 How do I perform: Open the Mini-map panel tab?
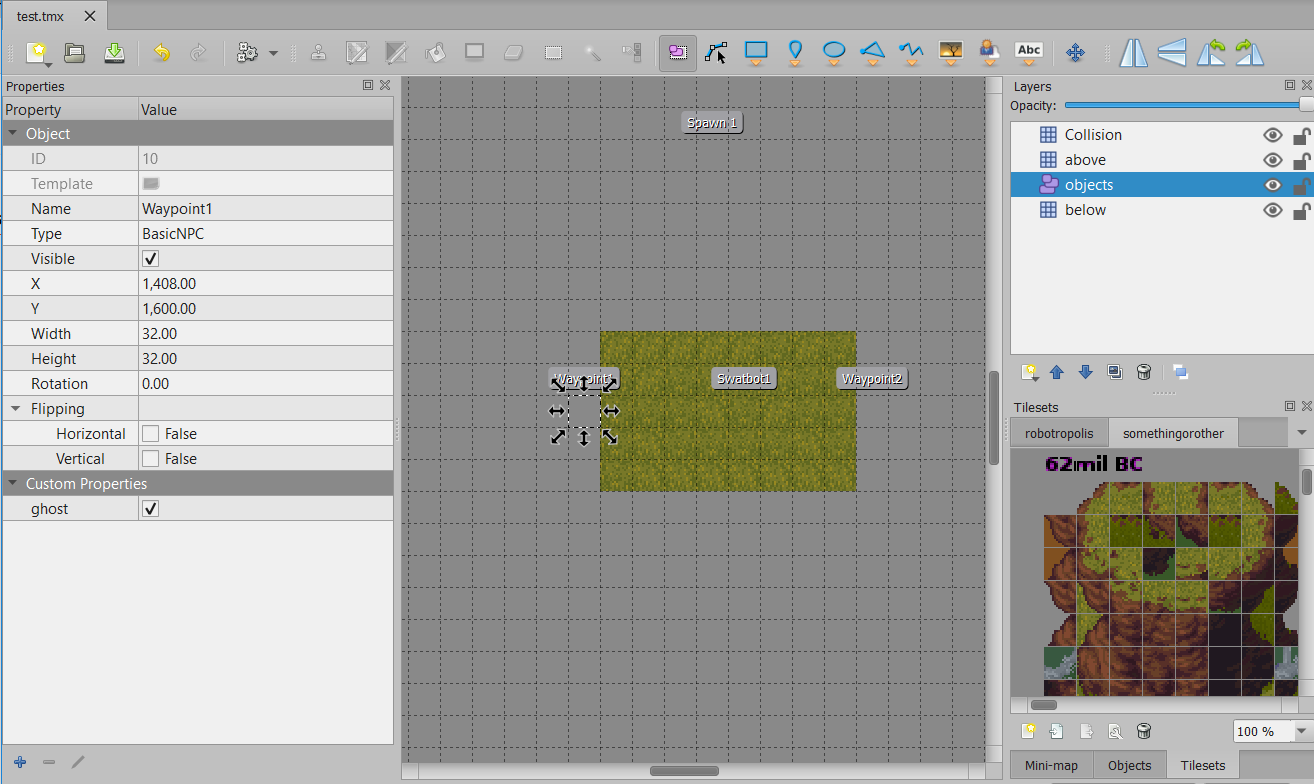[1050, 765]
